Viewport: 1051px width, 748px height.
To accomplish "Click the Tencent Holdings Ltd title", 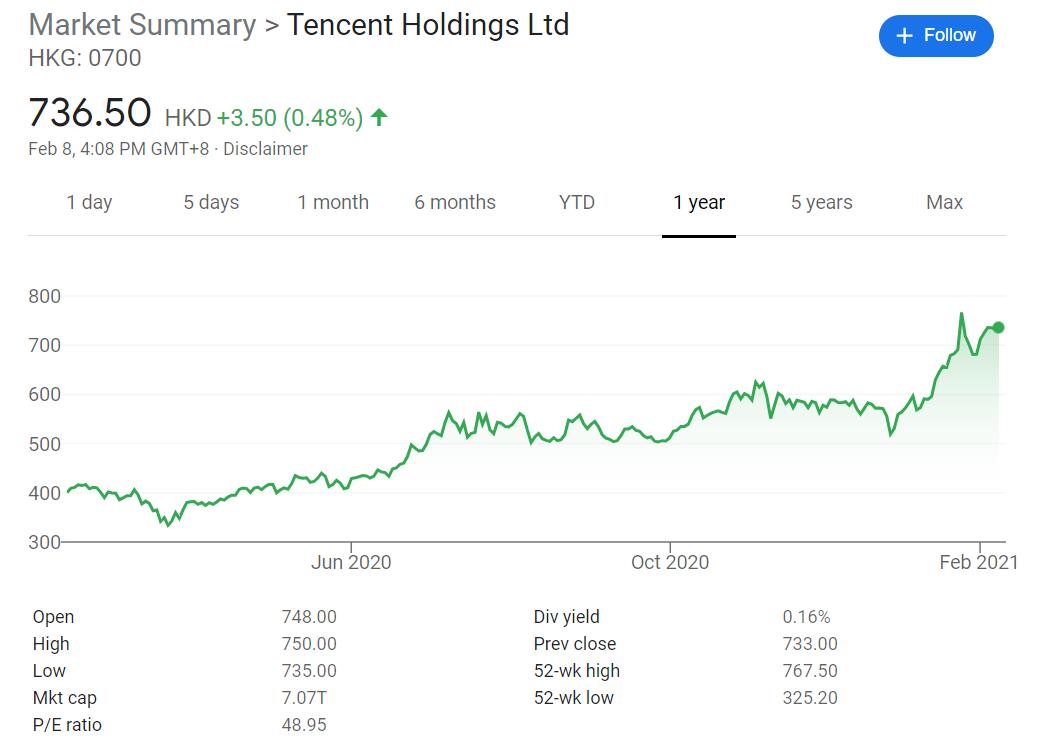I will pyautogui.click(x=428, y=25).
